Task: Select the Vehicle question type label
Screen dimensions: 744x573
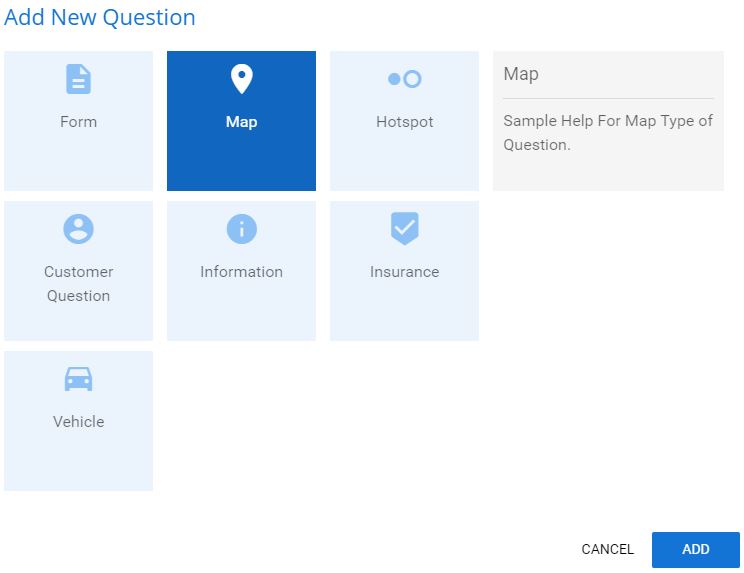Action: [78, 422]
